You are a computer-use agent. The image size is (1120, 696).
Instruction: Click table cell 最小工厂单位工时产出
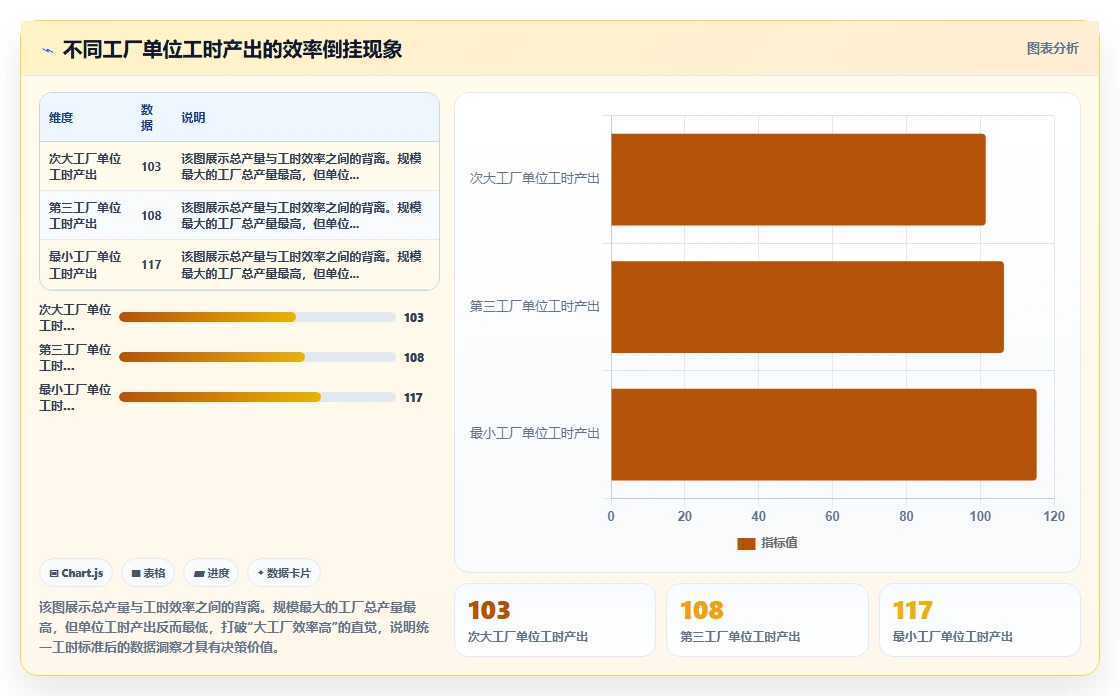point(85,265)
